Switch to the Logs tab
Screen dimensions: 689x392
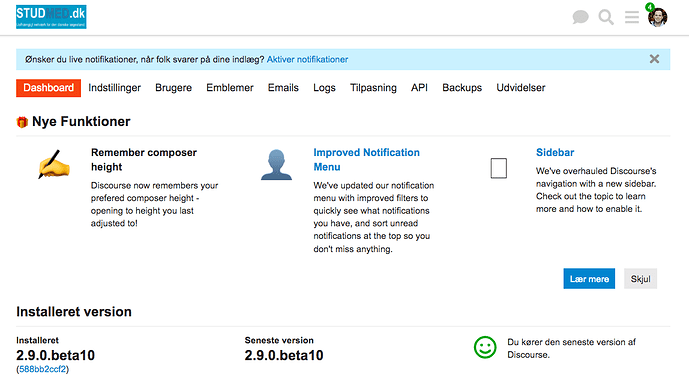click(324, 88)
